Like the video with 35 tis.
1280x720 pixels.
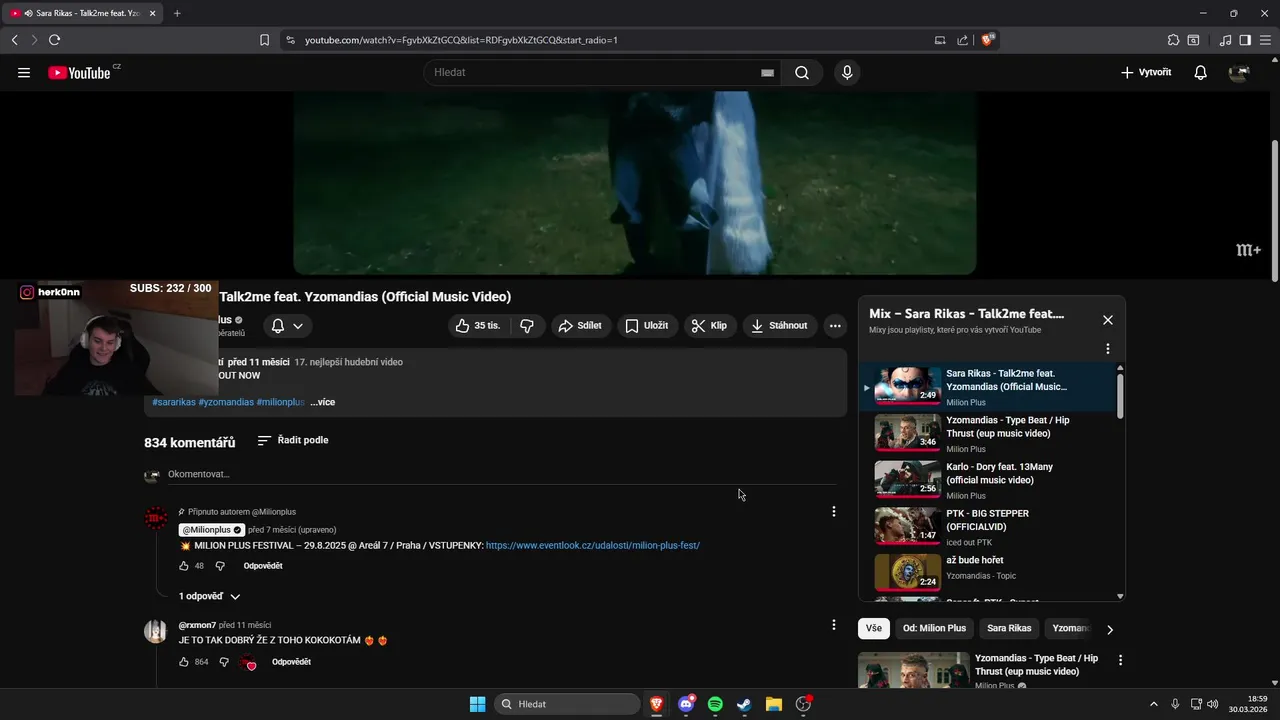coord(479,326)
